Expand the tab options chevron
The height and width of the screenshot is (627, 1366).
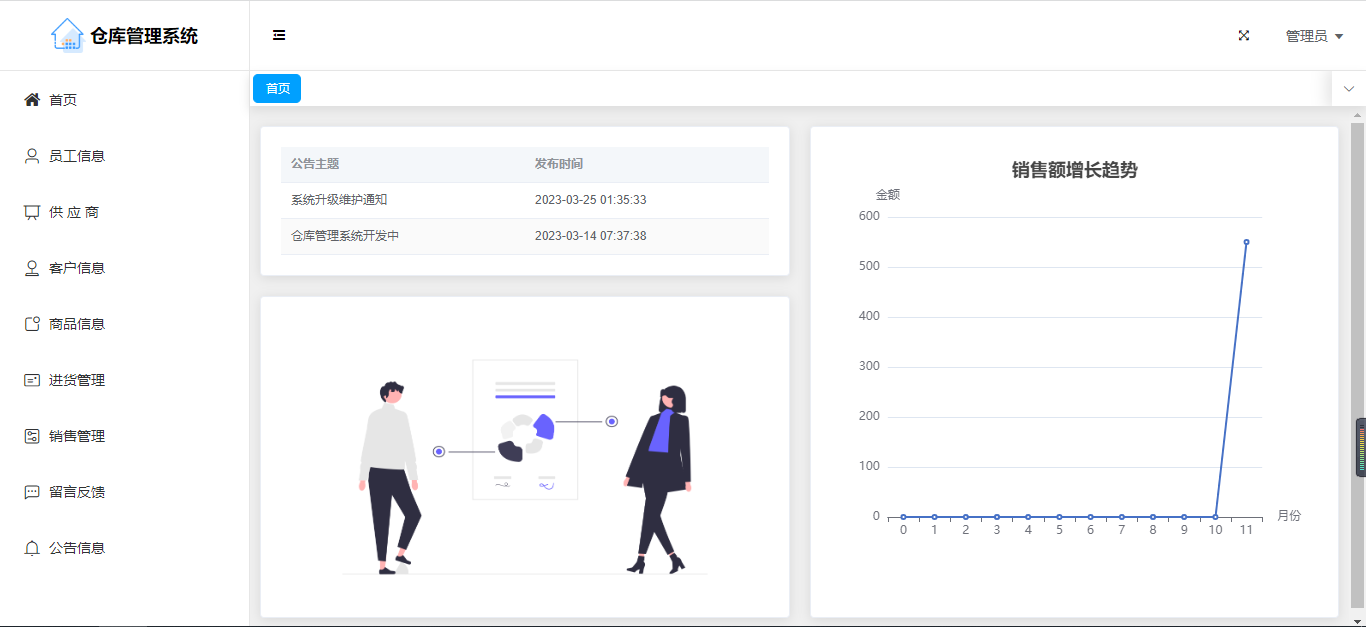point(1349,89)
